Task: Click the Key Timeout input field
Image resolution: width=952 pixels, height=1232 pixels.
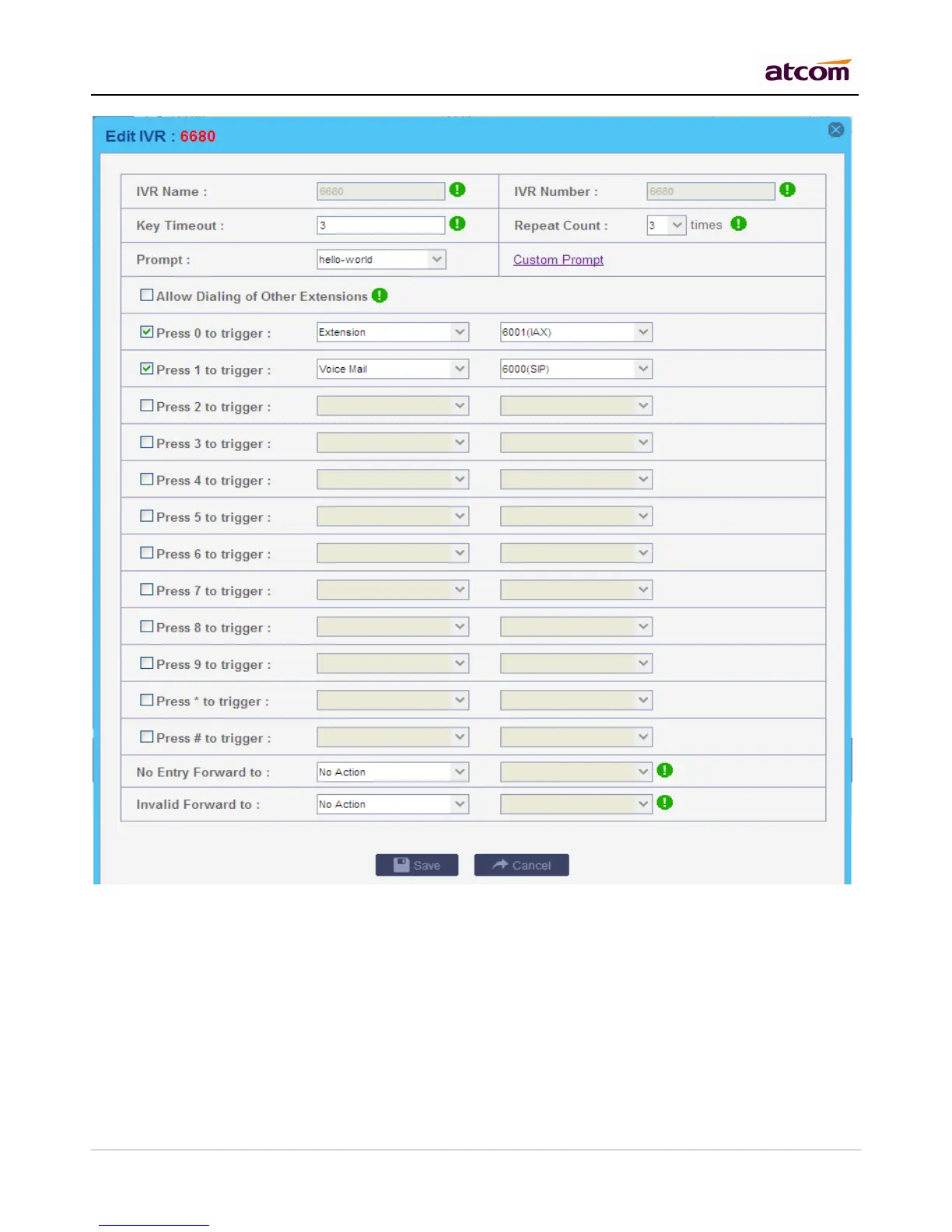Action: click(x=380, y=225)
